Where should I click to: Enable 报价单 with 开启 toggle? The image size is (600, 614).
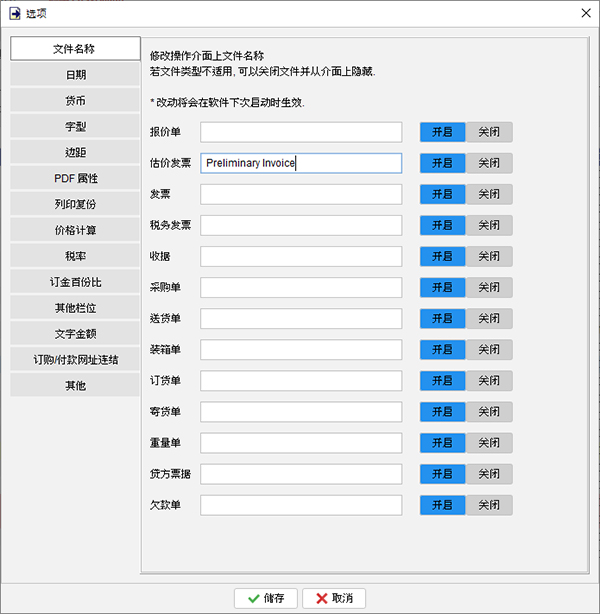click(x=443, y=132)
